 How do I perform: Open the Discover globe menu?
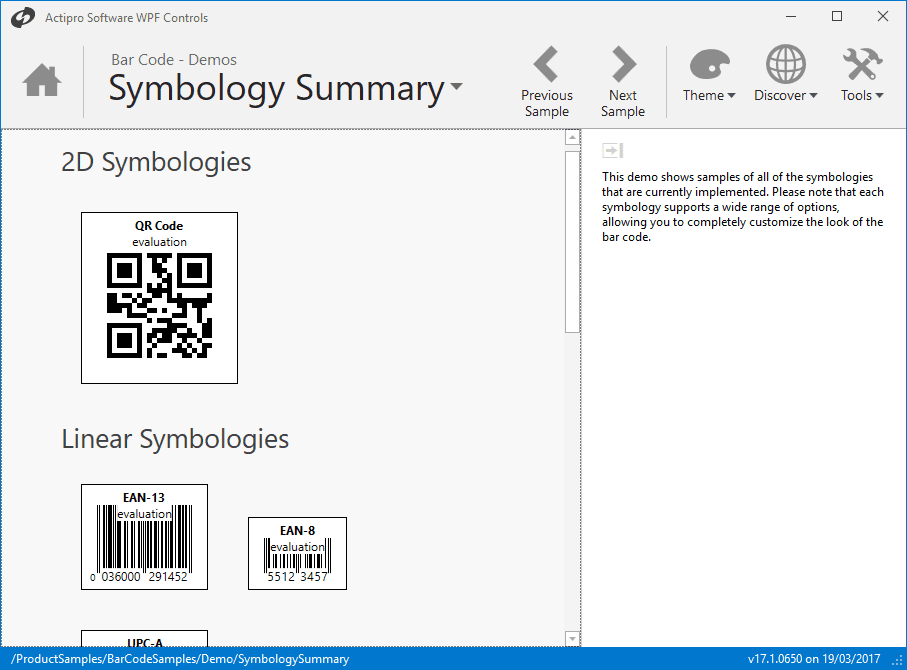786,73
